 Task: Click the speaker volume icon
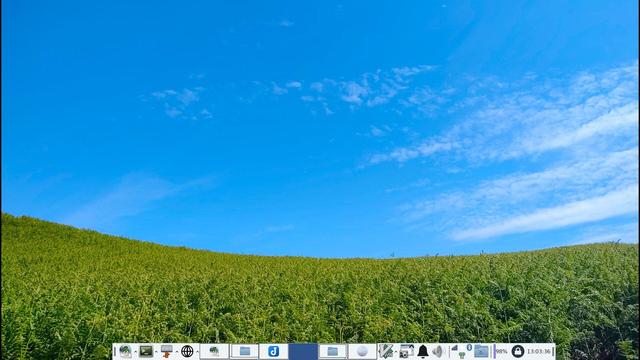coord(438,351)
